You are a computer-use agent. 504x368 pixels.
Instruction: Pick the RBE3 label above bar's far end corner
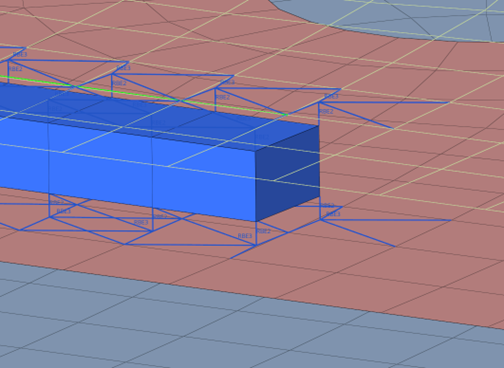tap(331, 97)
